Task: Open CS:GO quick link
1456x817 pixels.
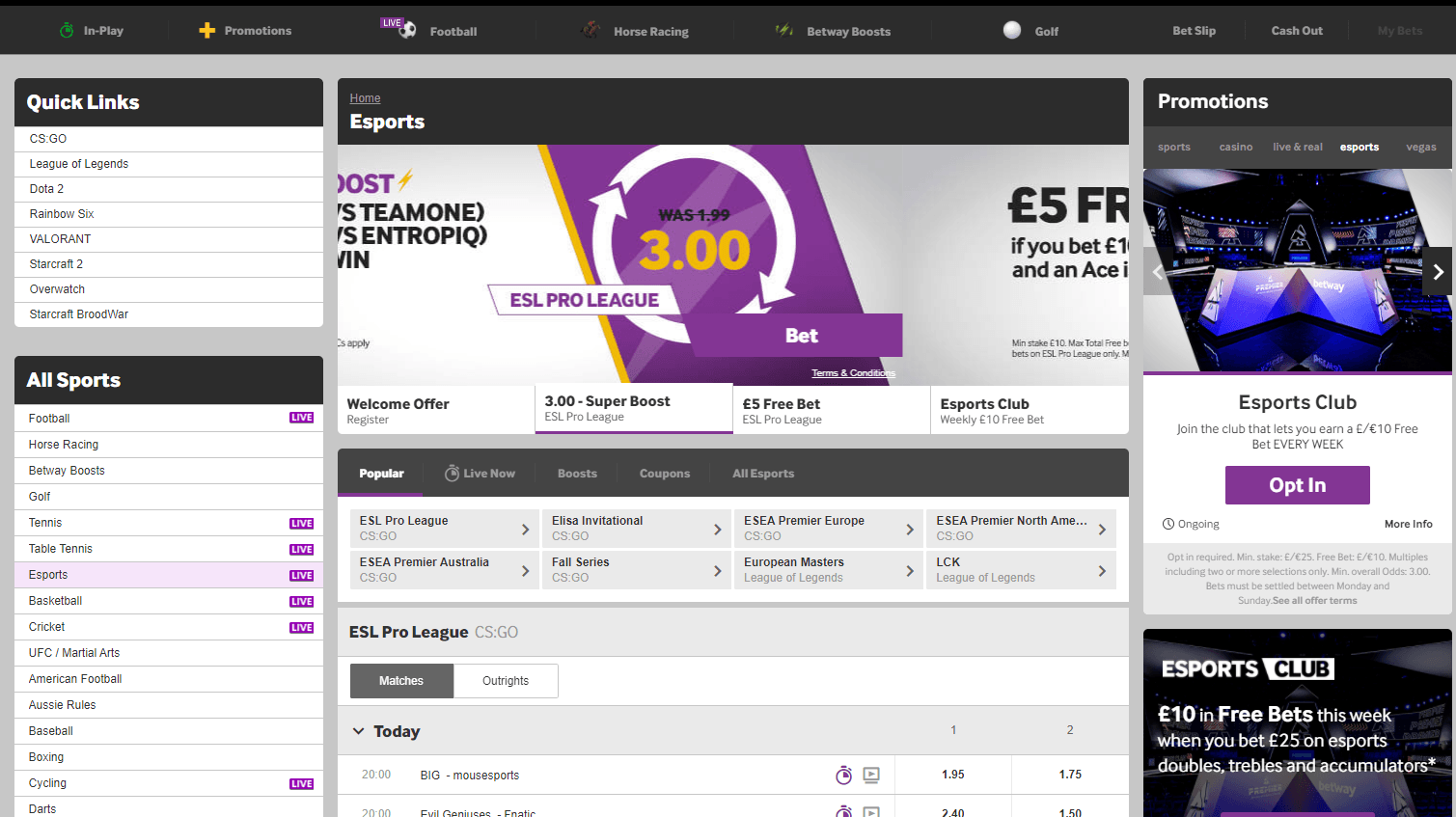Action: (169, 139)
